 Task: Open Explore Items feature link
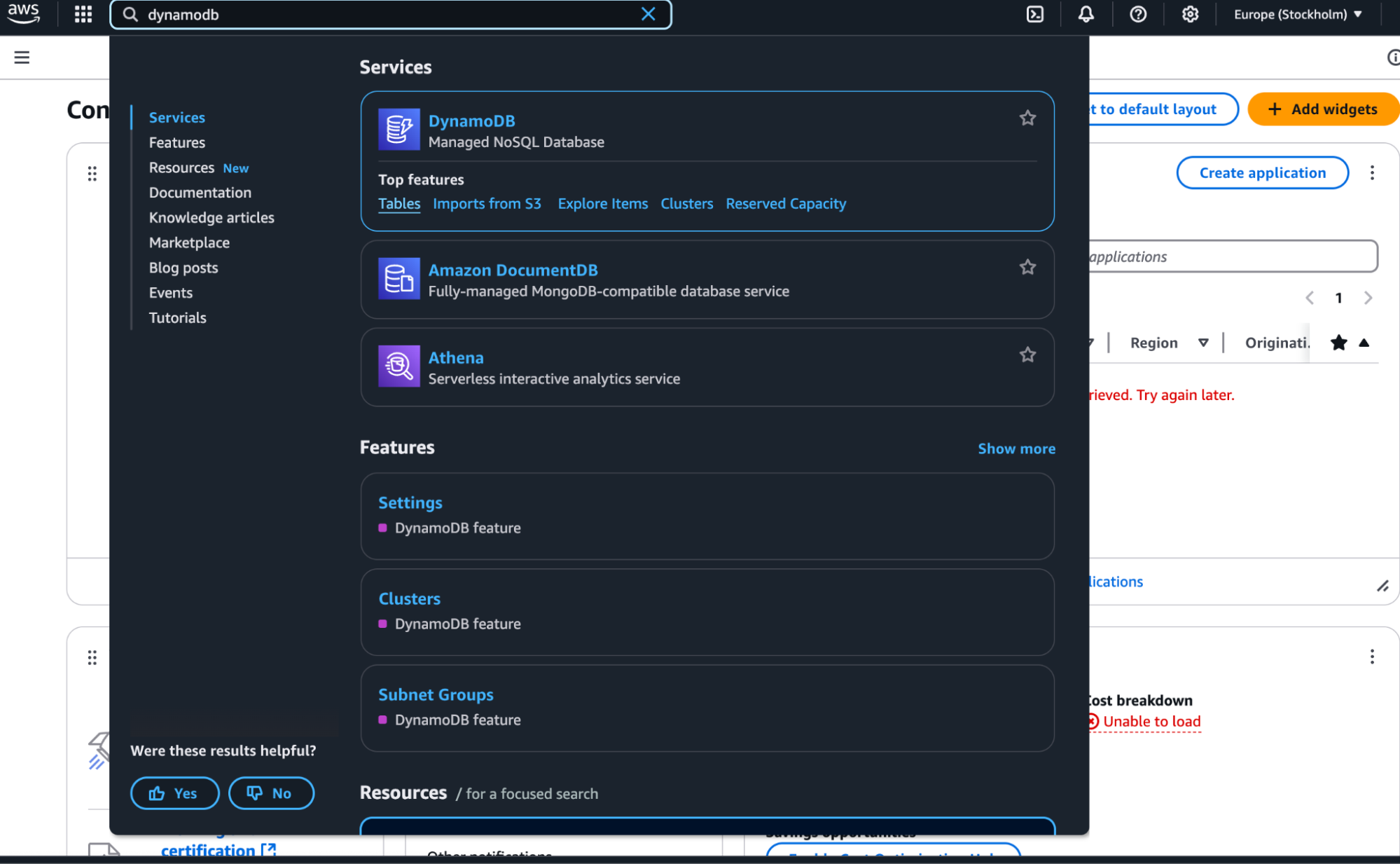pos(603,204)
